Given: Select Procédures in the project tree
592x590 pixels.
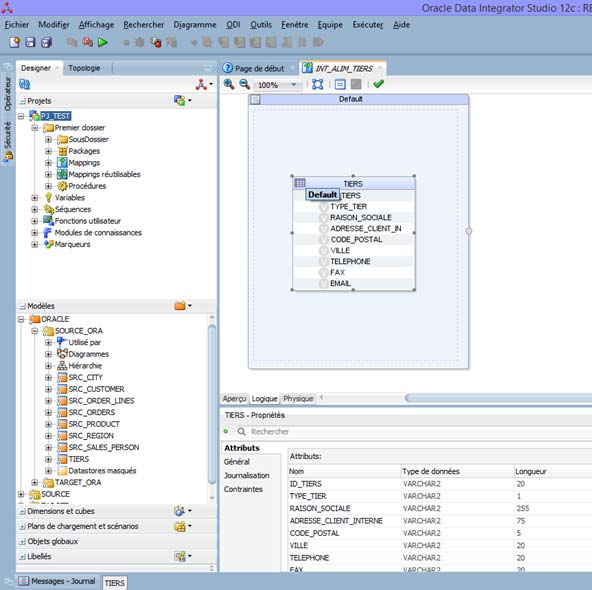Looking at the screenshot, I should pos(87,186).
